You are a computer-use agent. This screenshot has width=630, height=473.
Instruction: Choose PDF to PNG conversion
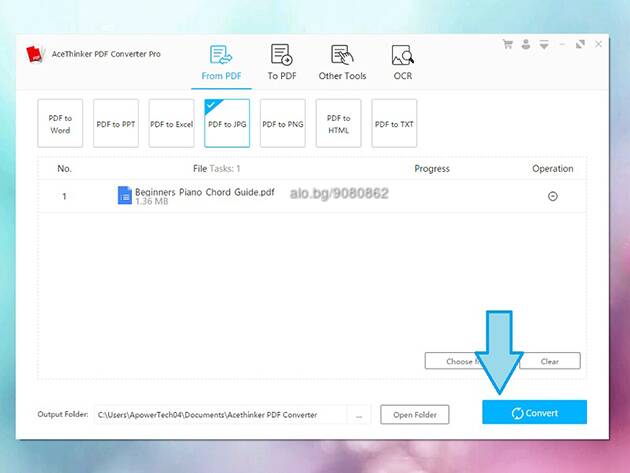(283, 123)
